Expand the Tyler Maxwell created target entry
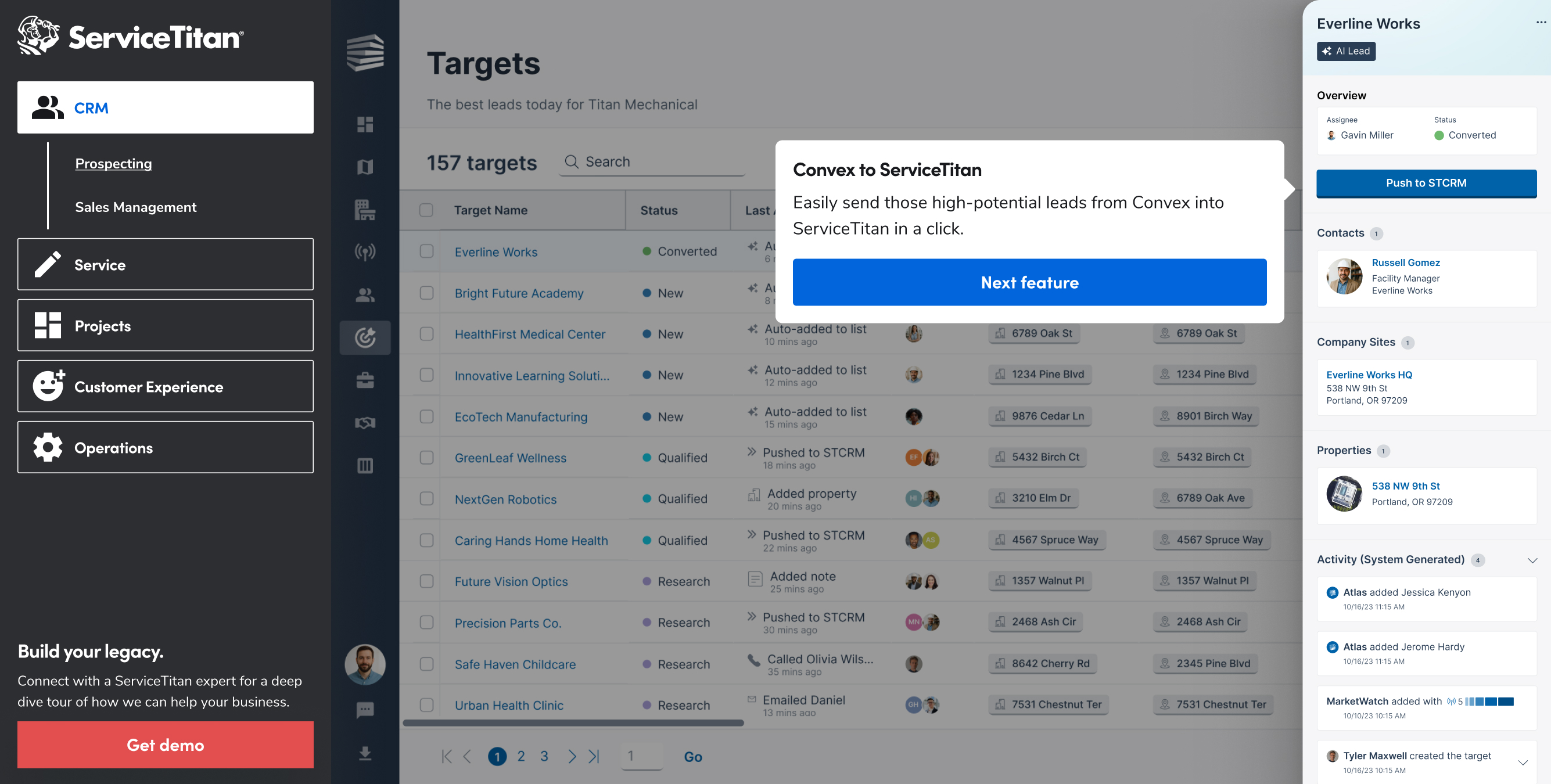Viewport: 1551px width, 784px height. click(x=1522, y=763)
